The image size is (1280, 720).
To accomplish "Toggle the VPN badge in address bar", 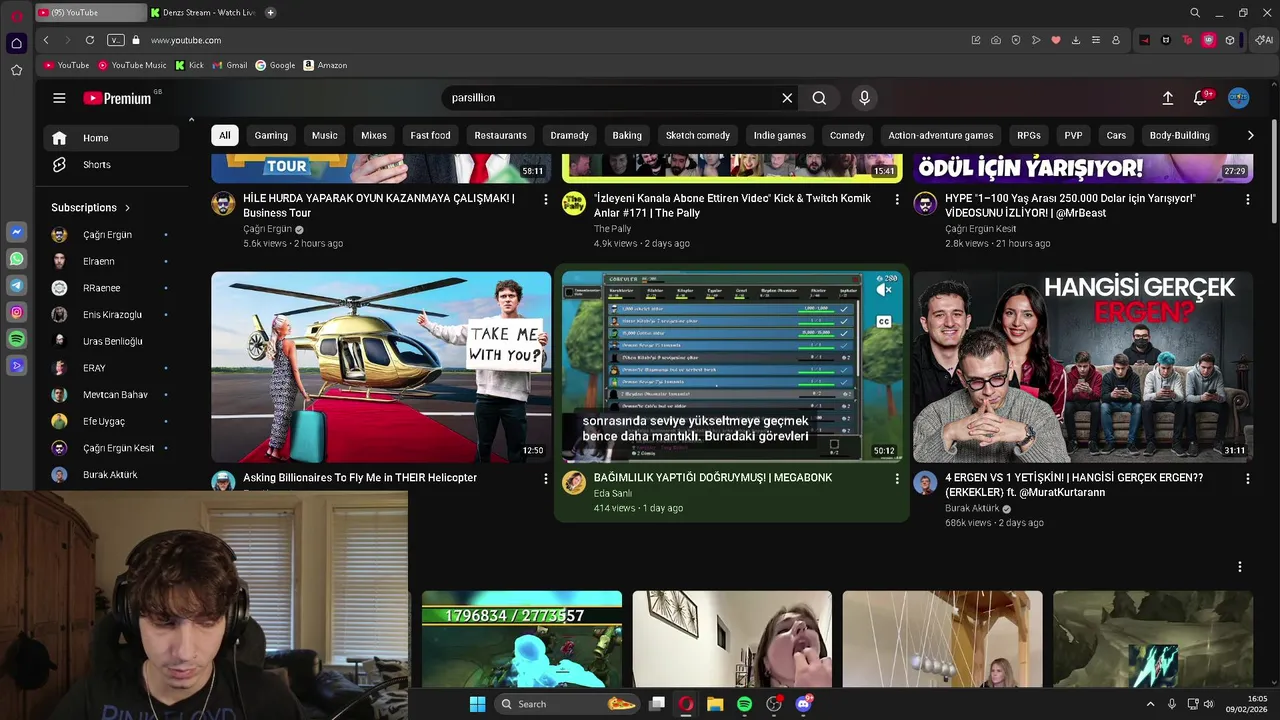I will 115,40.
